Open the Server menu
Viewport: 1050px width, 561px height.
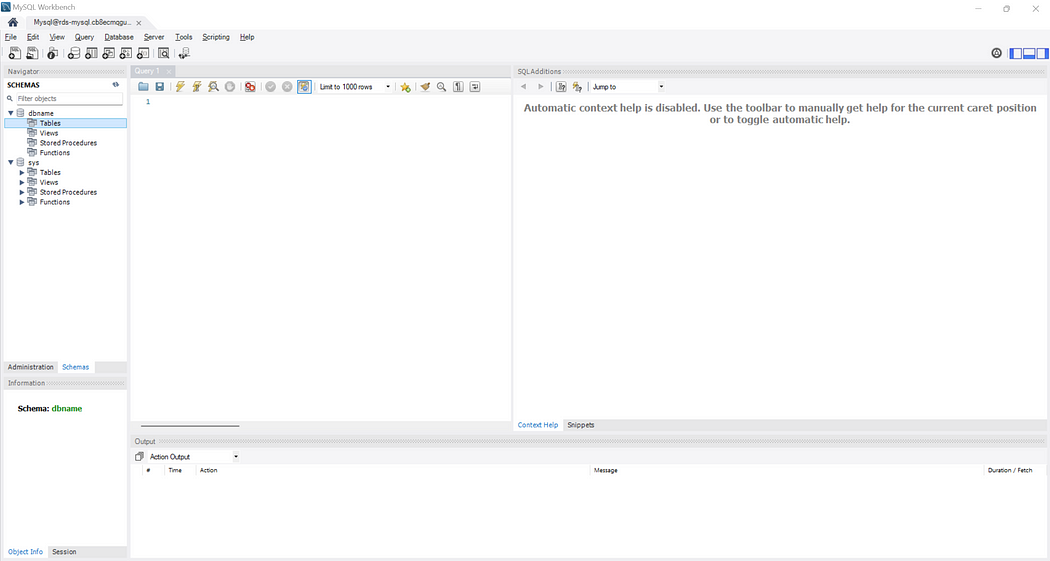coord(154,37)
